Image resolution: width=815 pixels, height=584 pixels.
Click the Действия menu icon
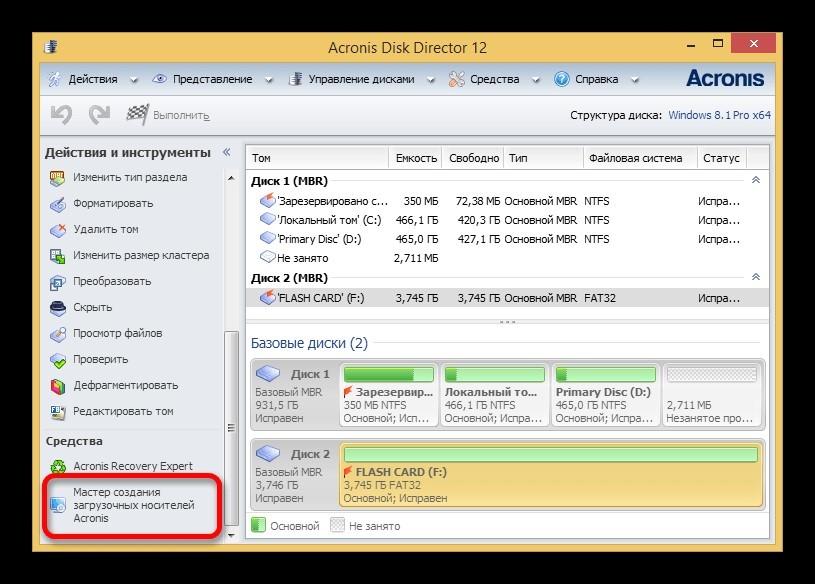pos(55,79)
